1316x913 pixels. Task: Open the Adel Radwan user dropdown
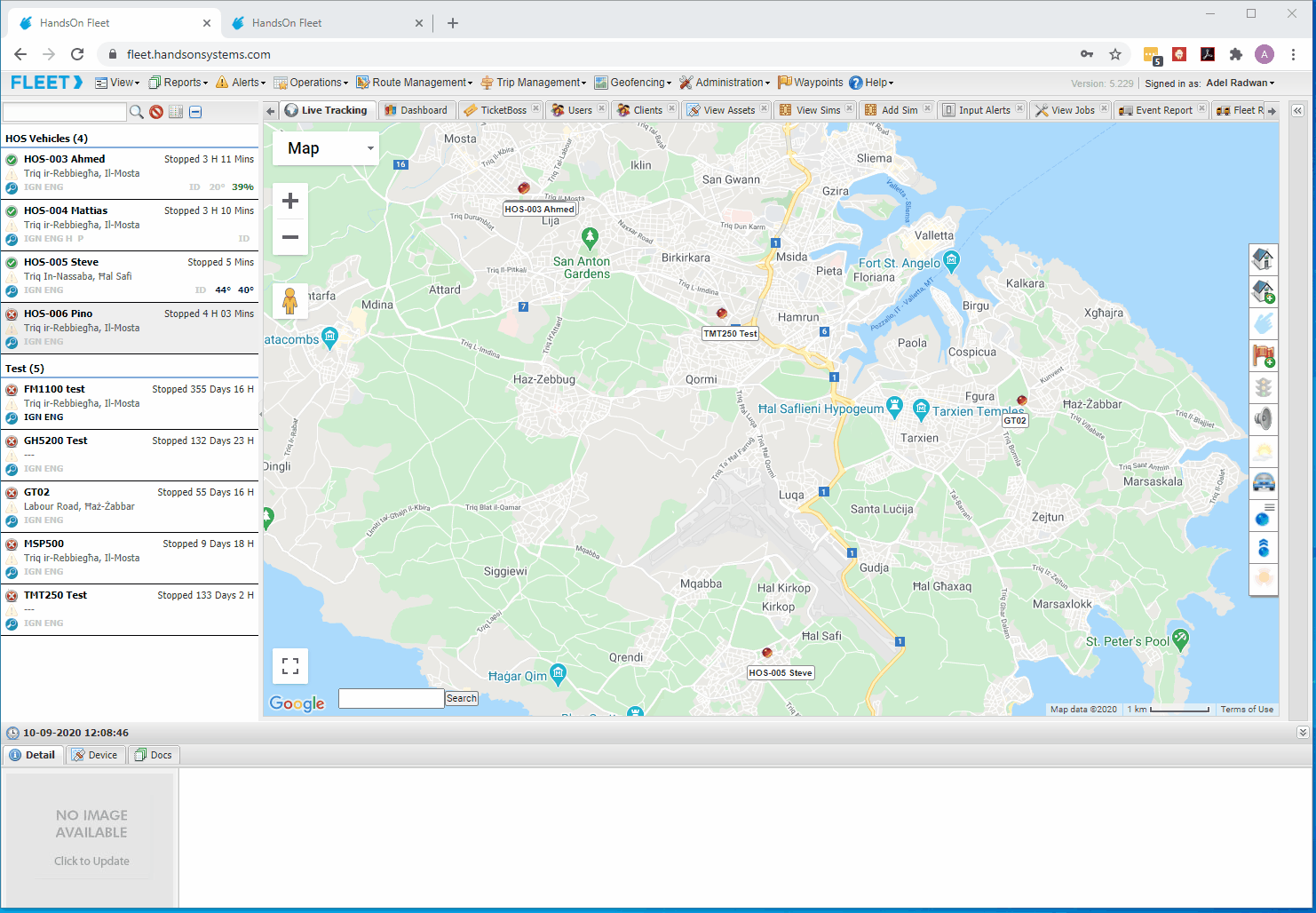pyautogui.click(x=1241, y=83)
